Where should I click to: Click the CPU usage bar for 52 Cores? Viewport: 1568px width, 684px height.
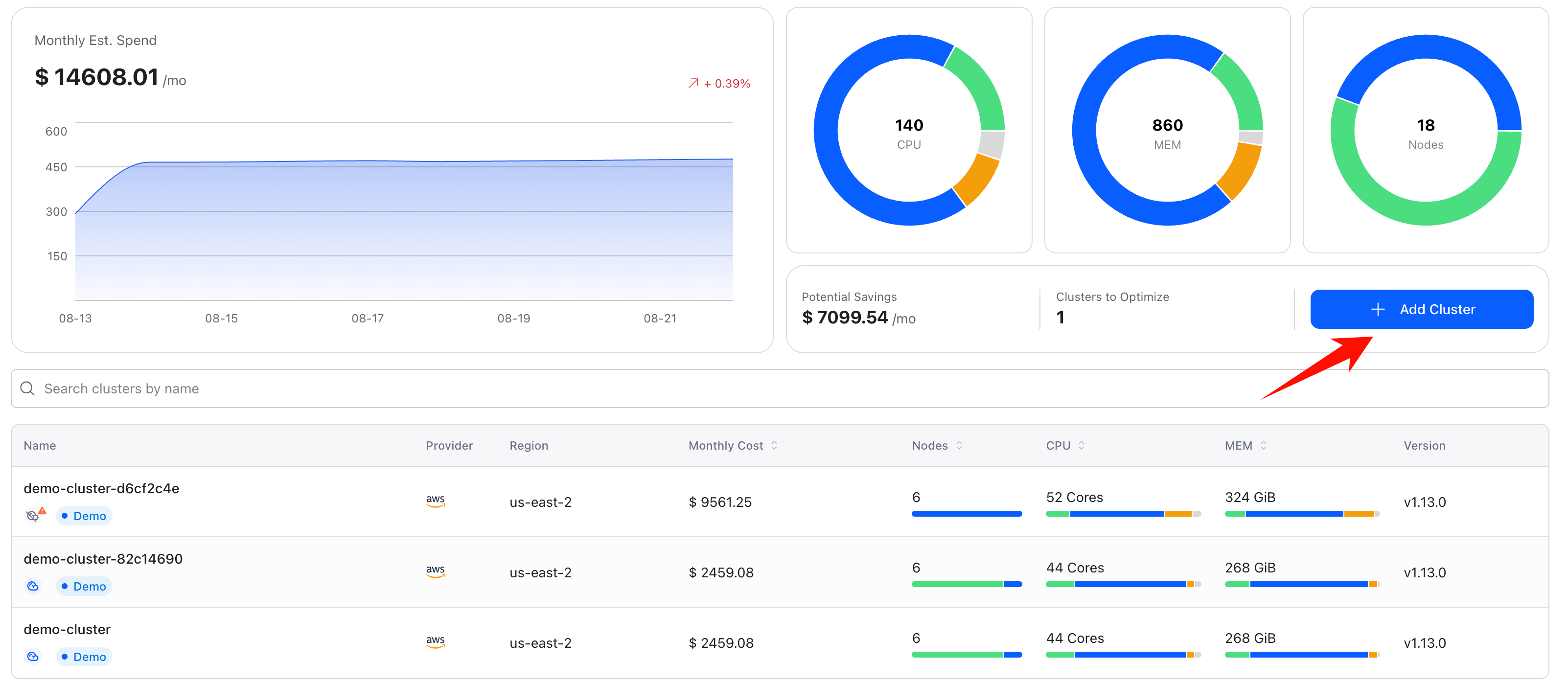point(1123,514)
